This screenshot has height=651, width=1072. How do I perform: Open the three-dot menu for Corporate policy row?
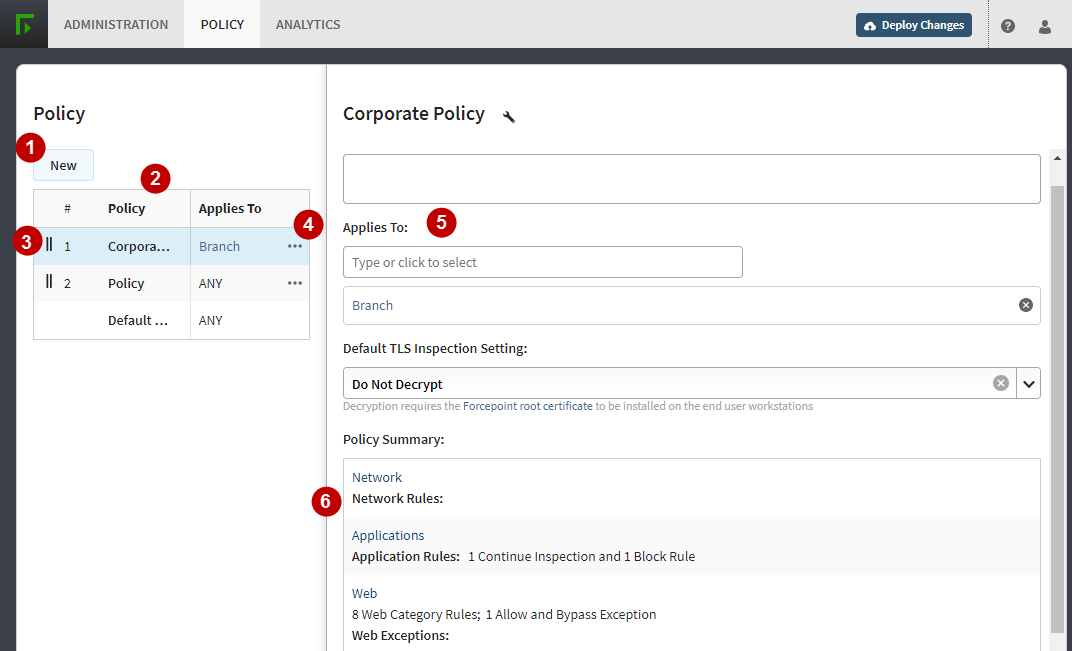click(x=295, y=246)
